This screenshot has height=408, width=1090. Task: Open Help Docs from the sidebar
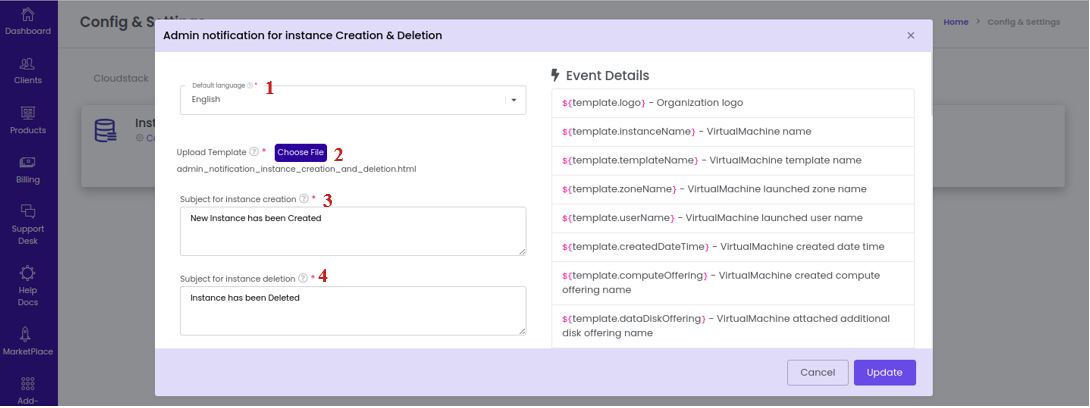pyautogui.click(x=28, y=286)
